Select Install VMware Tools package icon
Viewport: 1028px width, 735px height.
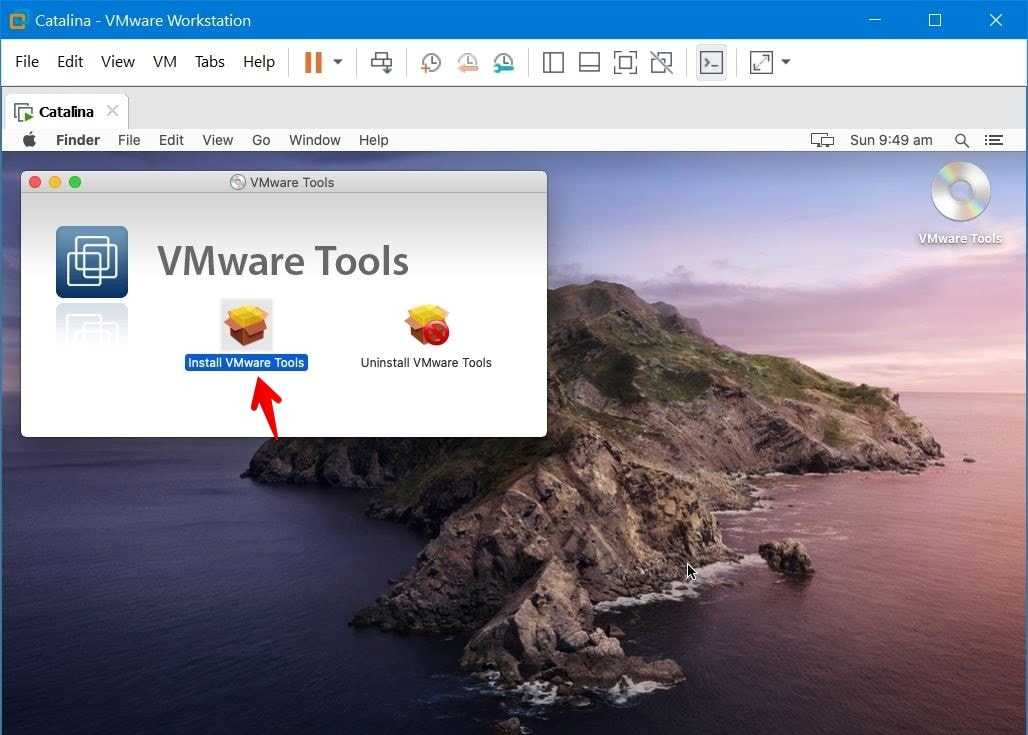pos(247,324)
